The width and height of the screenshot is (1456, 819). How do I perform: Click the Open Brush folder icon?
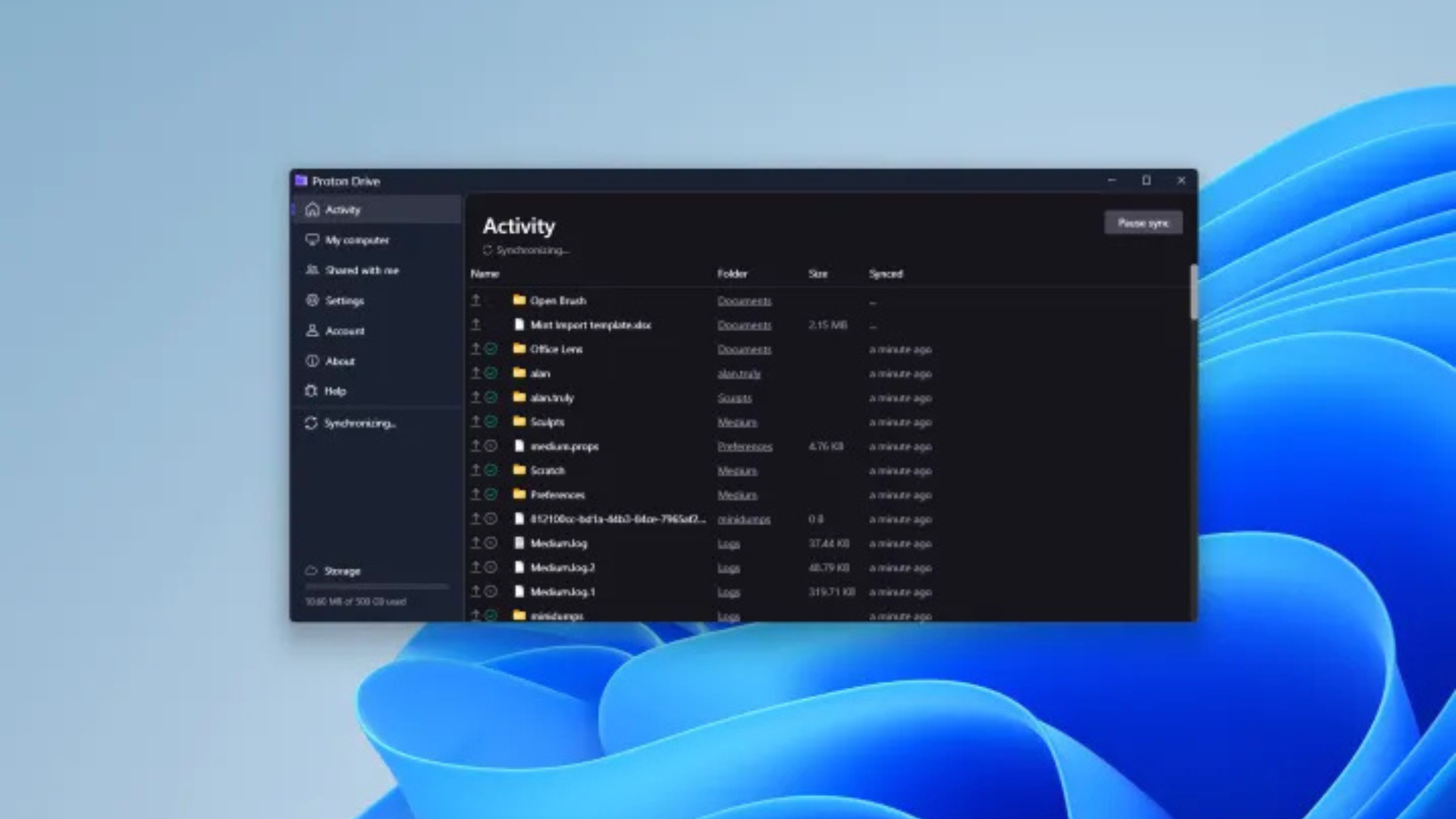coord(519,300)
